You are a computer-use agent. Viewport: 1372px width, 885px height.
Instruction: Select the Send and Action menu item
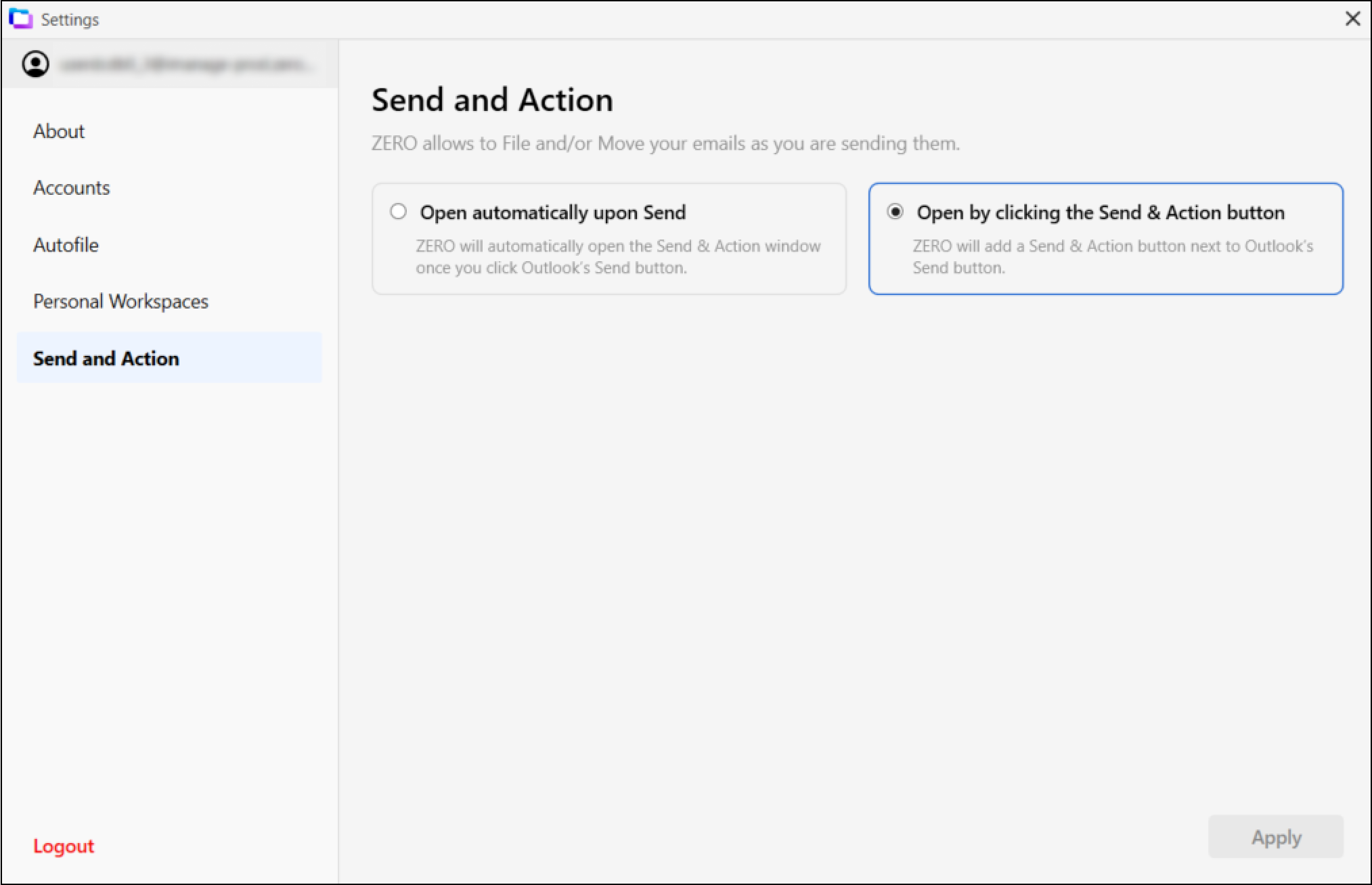(x=169, y=358)
